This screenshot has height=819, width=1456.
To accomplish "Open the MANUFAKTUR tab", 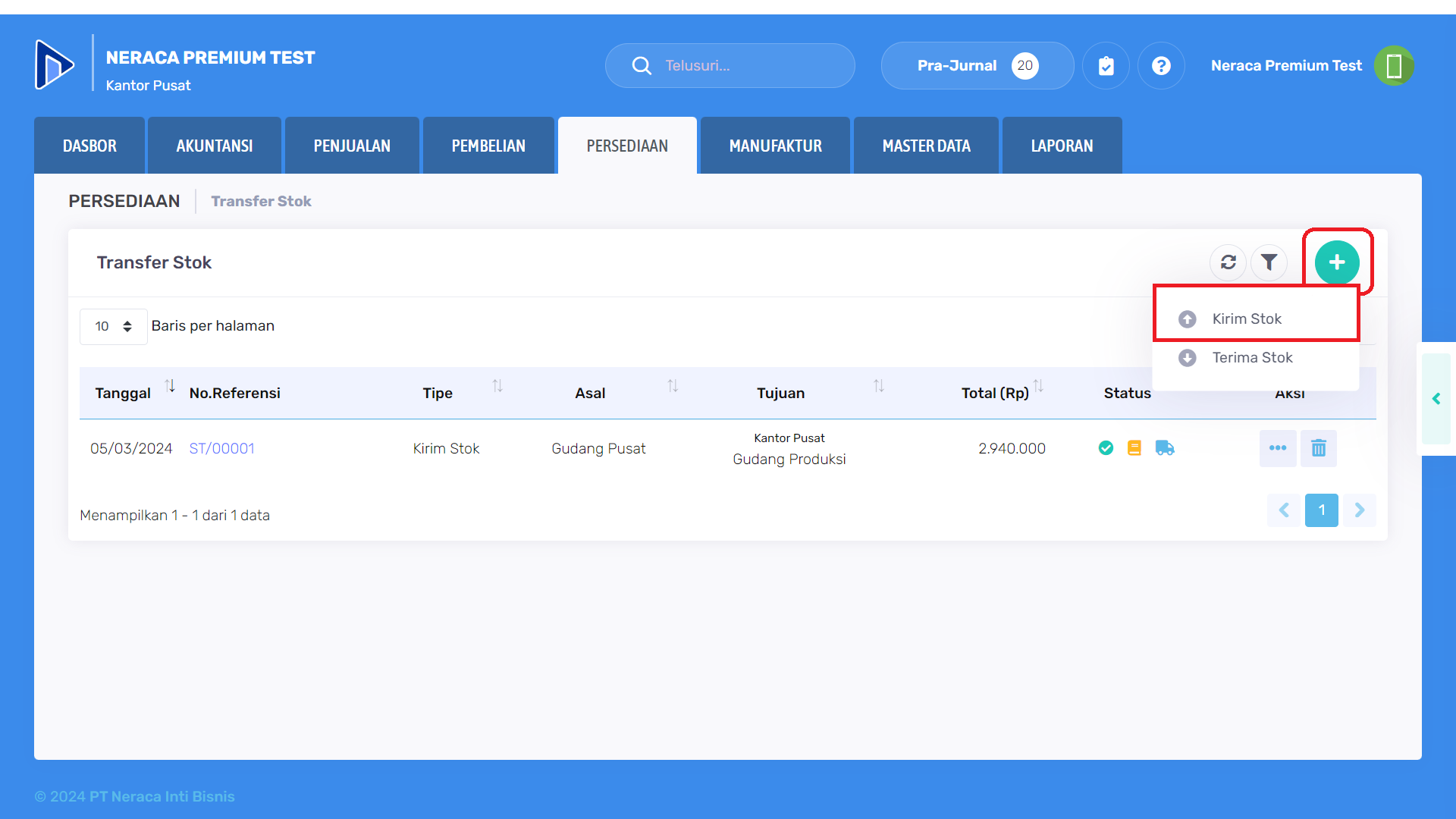I will tap(775, 146).
